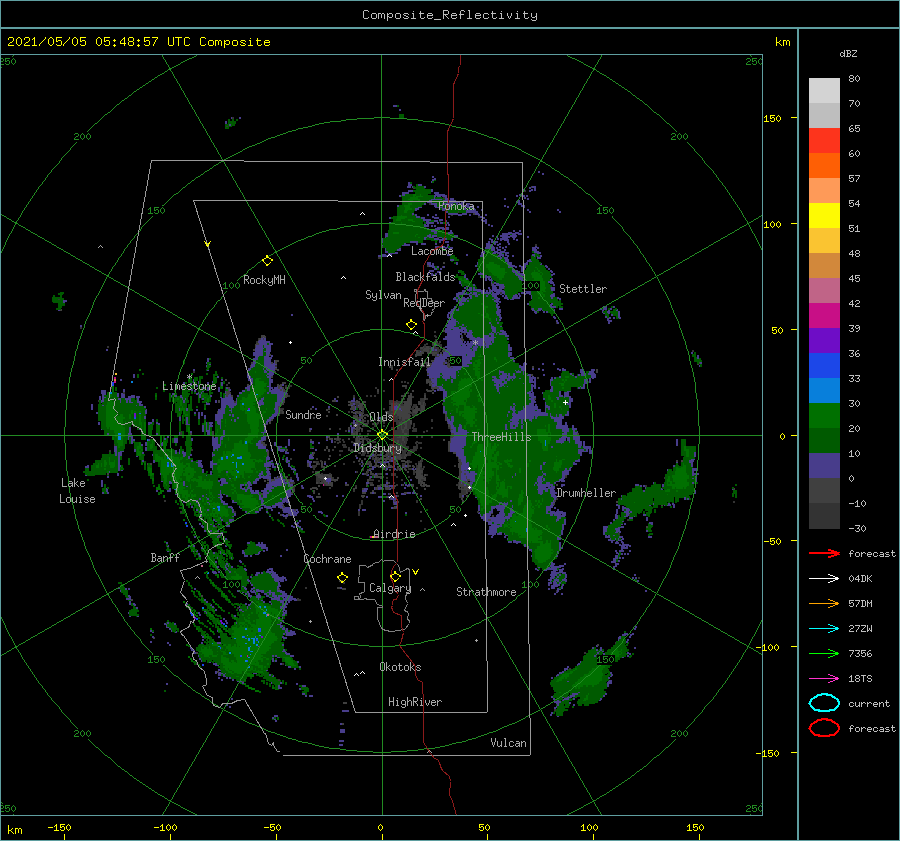
Task: Click the Ponoka city label
Action: pyautogui.click(x=456, y=206)
